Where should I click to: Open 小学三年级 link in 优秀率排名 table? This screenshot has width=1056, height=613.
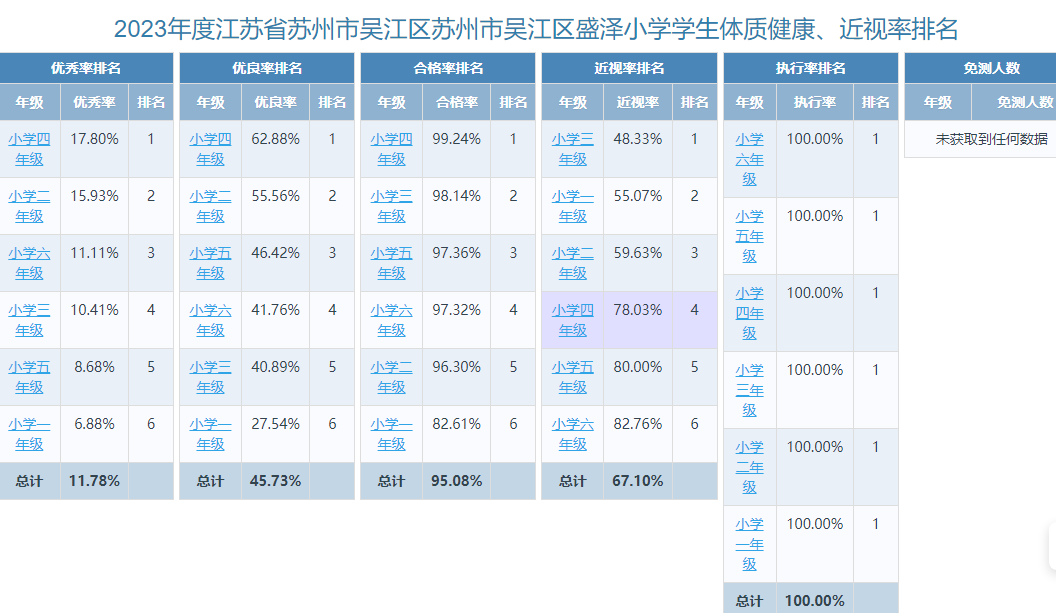30,320
